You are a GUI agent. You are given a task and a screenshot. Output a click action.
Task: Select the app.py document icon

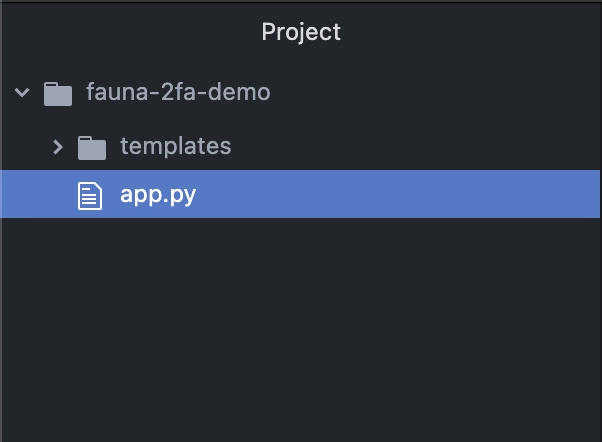click(x=90, y=196)
